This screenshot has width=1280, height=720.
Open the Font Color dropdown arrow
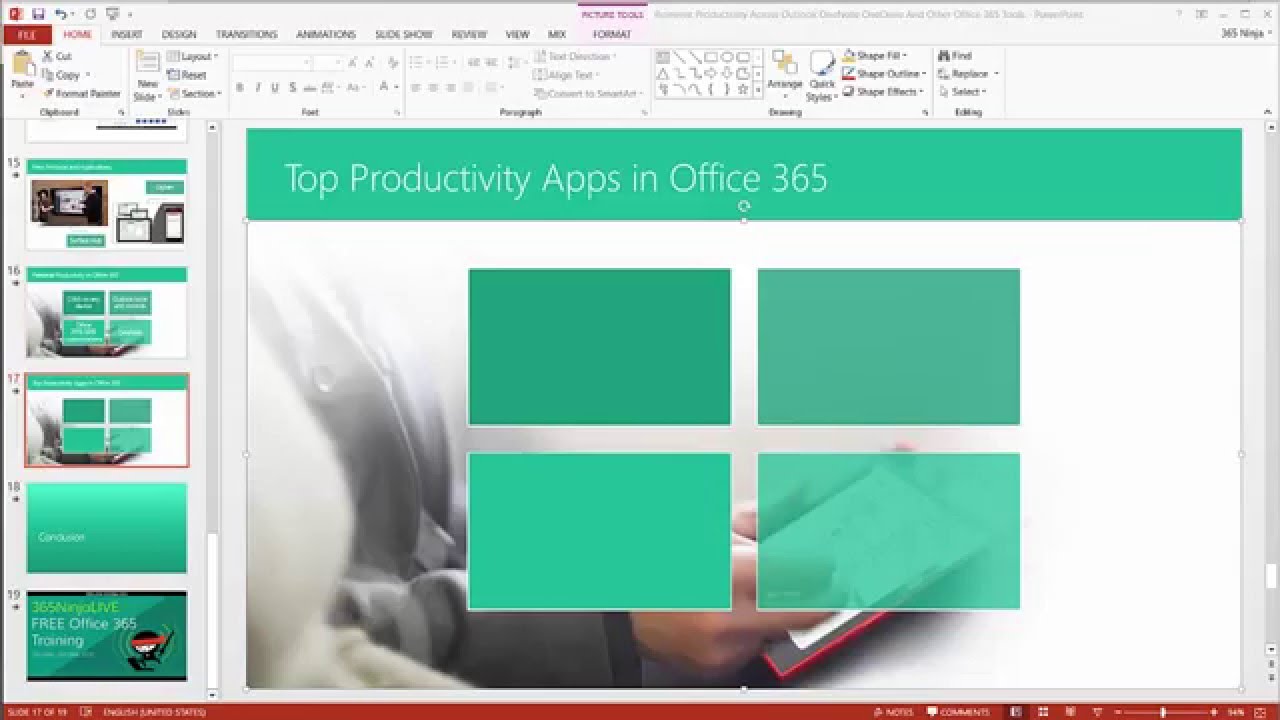tap(394, 88)
